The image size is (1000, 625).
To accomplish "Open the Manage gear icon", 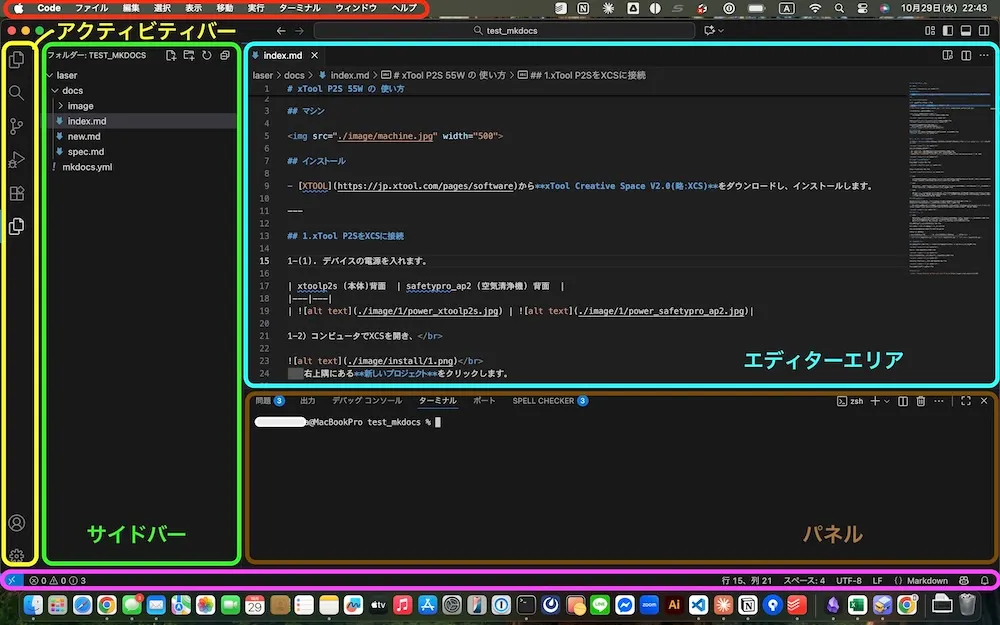I will pos(16,555).
